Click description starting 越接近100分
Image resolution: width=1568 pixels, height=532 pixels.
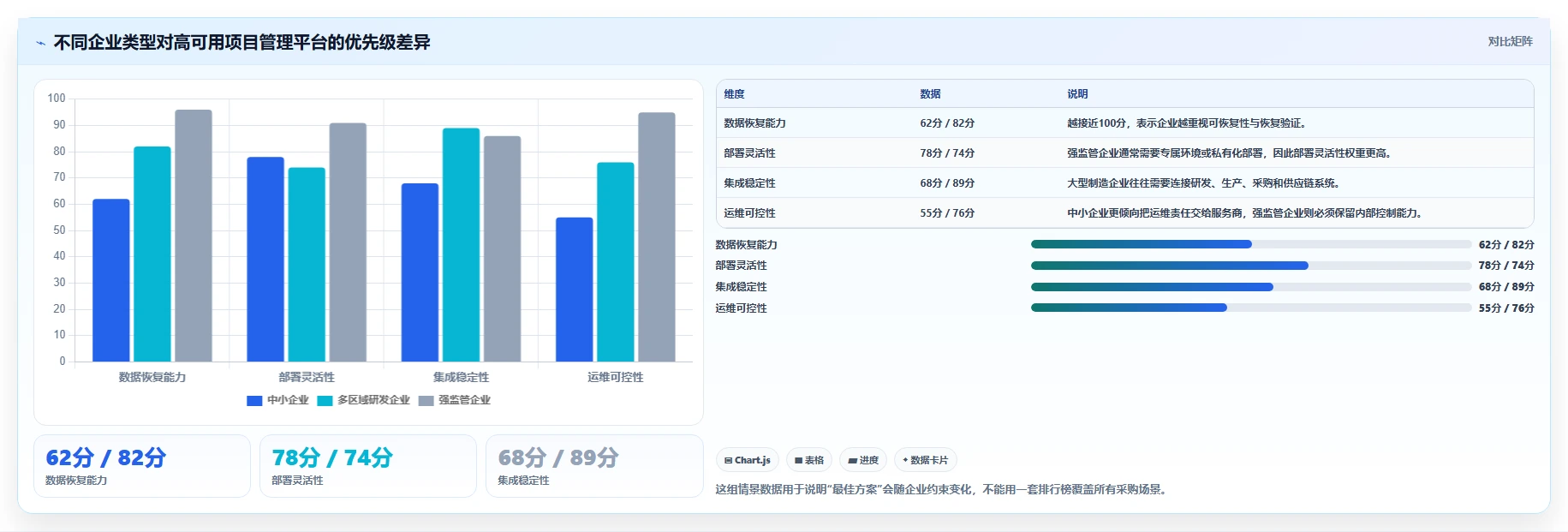[1189, 123]
